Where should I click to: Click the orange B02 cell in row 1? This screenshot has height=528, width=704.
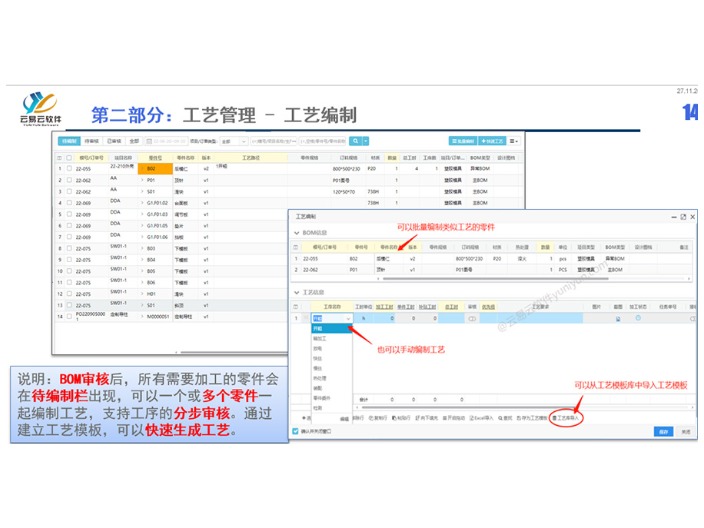point(155,169)
